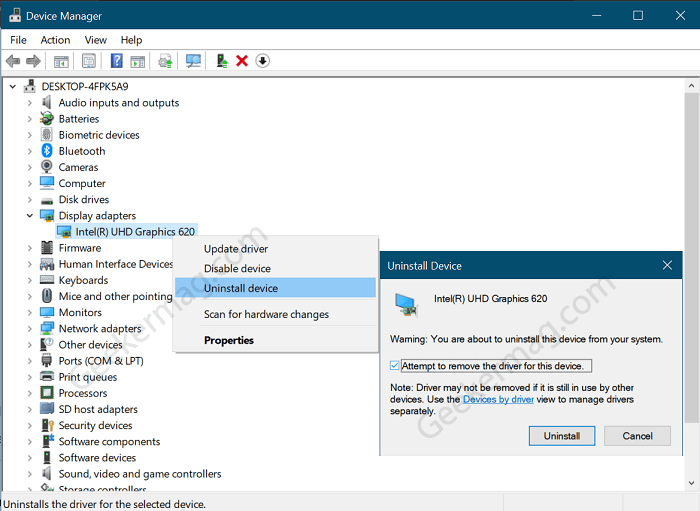Click the blue Help question mark toolbar icon
Viewport: 700px width, 511px height.
117,61
